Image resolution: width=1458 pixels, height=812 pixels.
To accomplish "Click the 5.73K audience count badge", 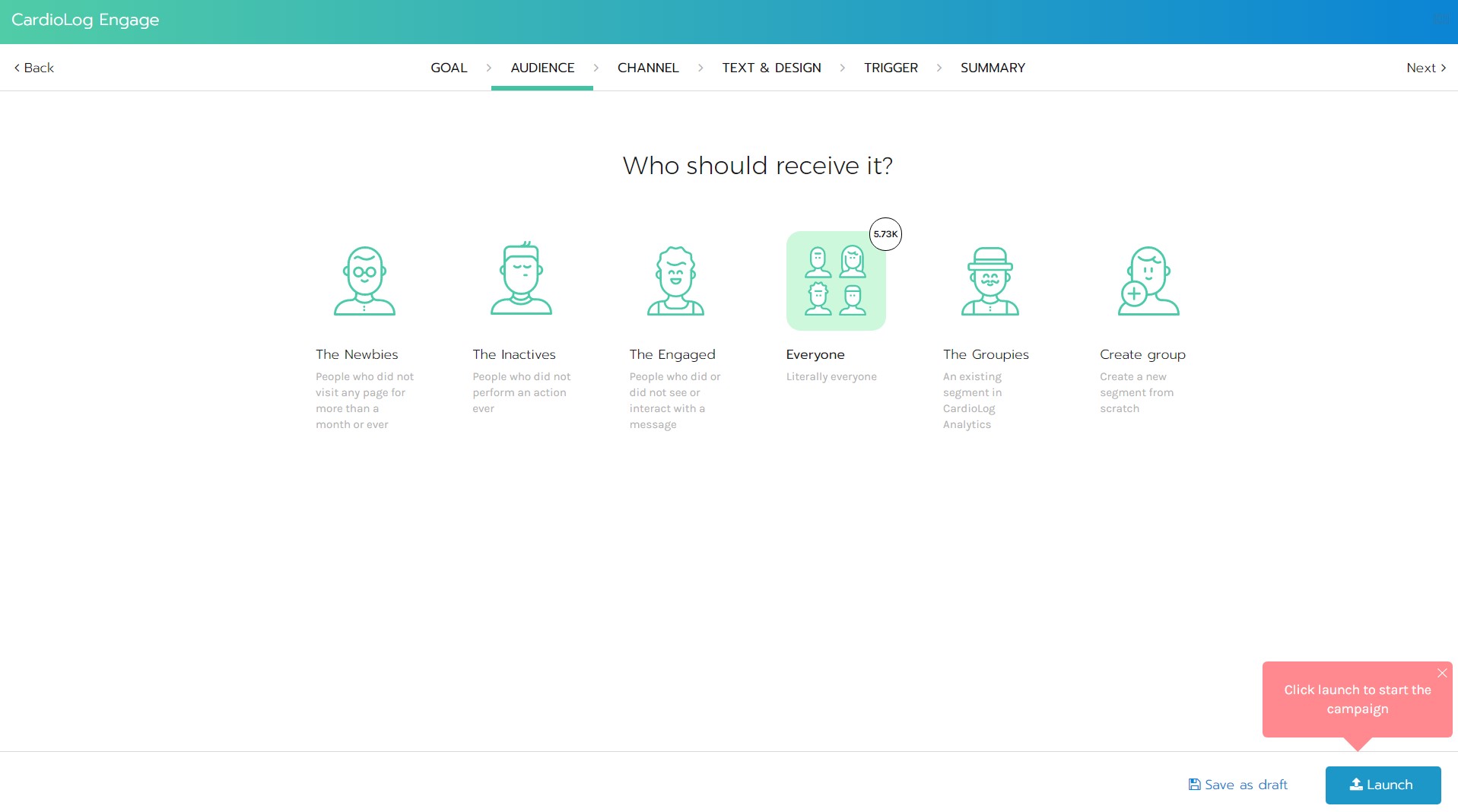I will (885, 234).
